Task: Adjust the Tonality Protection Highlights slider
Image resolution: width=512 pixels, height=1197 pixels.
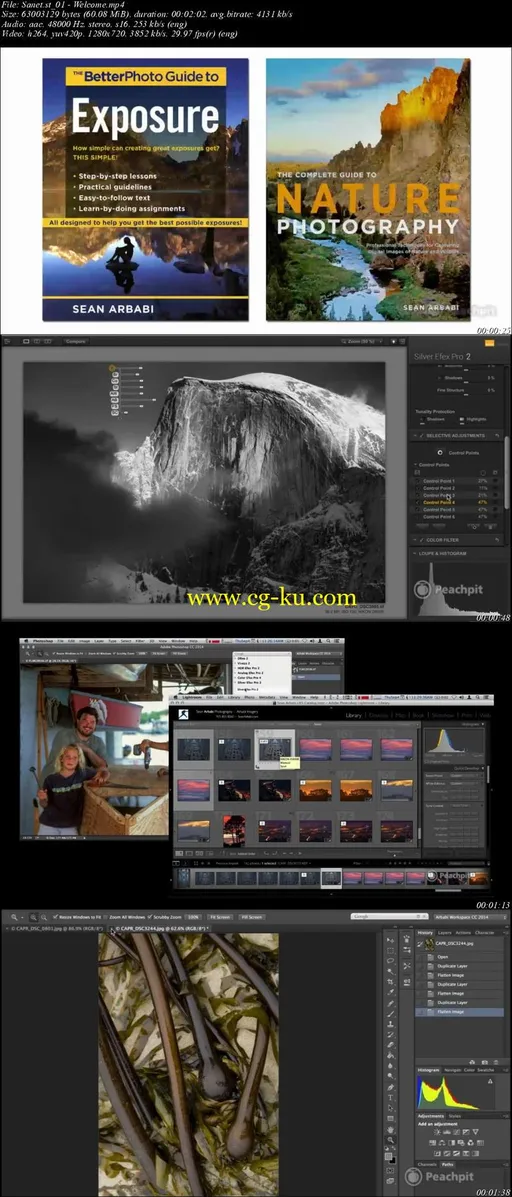Action: (462, 424)
